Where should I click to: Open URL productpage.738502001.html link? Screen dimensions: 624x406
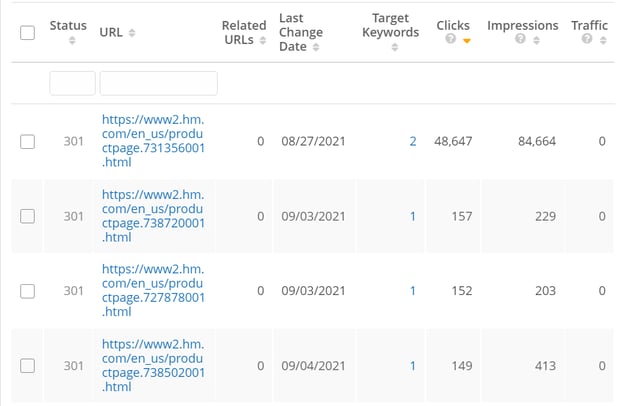[153, 365]
